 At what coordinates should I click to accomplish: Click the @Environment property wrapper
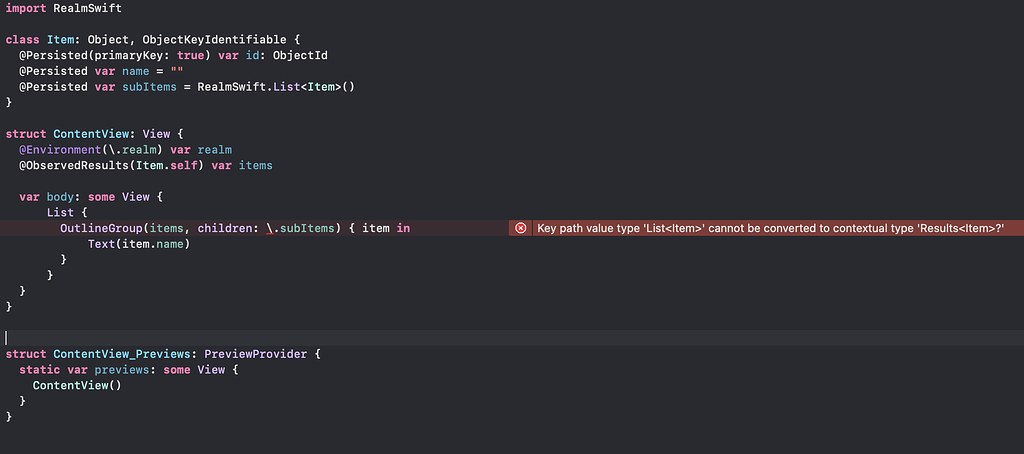[58, 149]
